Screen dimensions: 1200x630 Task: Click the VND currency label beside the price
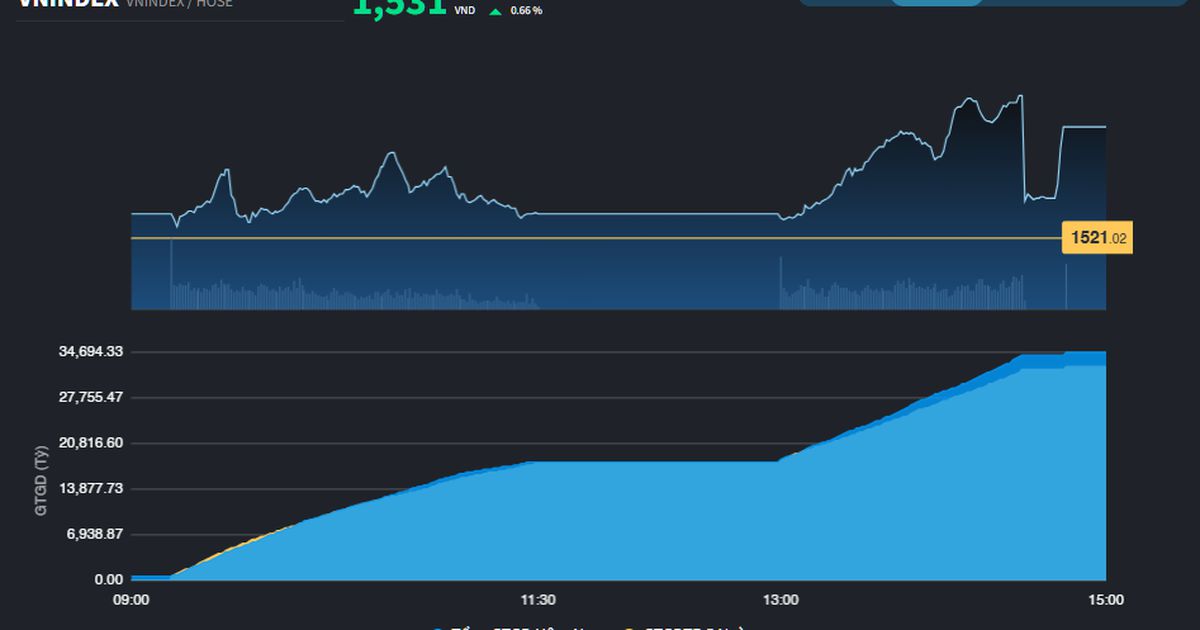(464, 10)
